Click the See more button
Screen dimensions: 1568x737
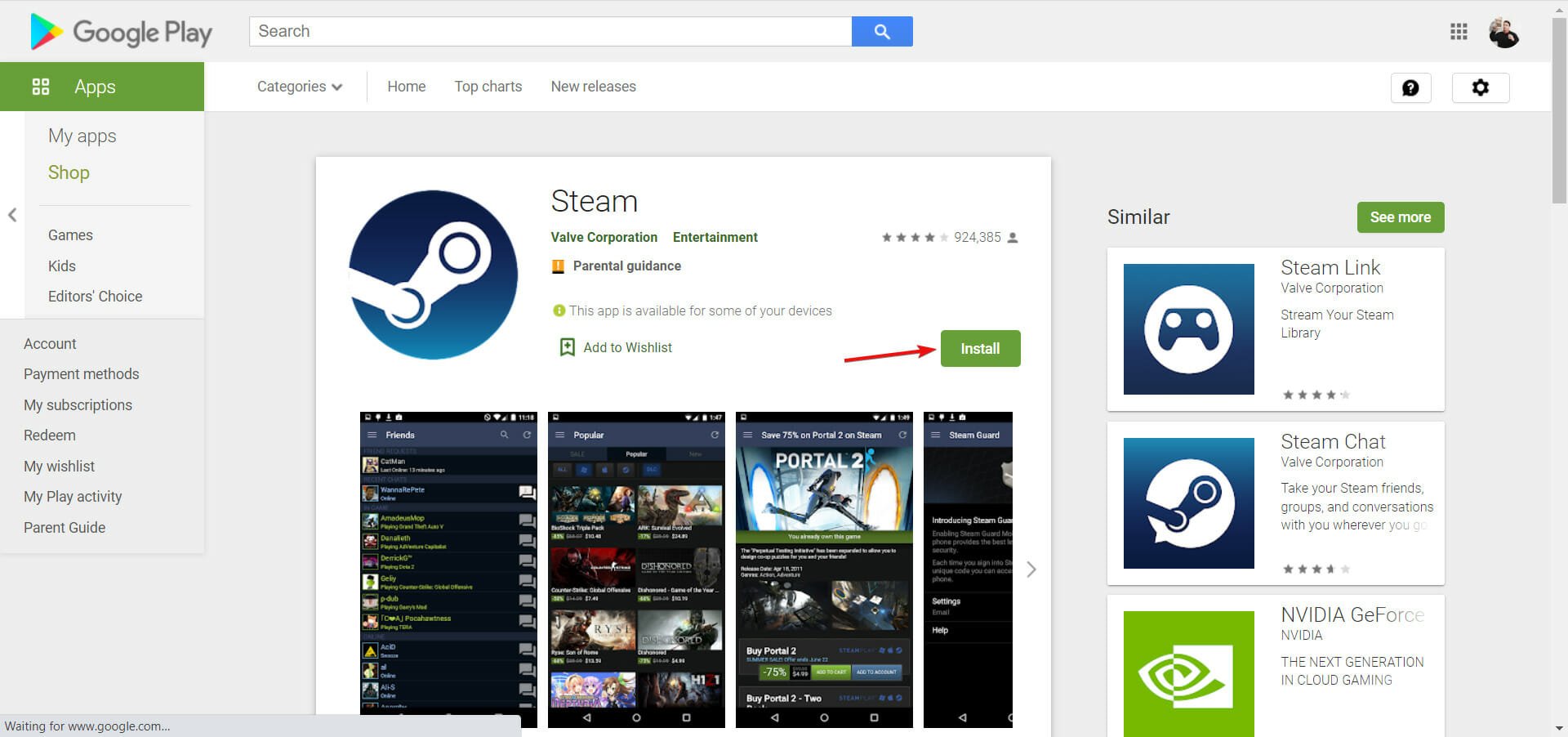coord(1401,217)
